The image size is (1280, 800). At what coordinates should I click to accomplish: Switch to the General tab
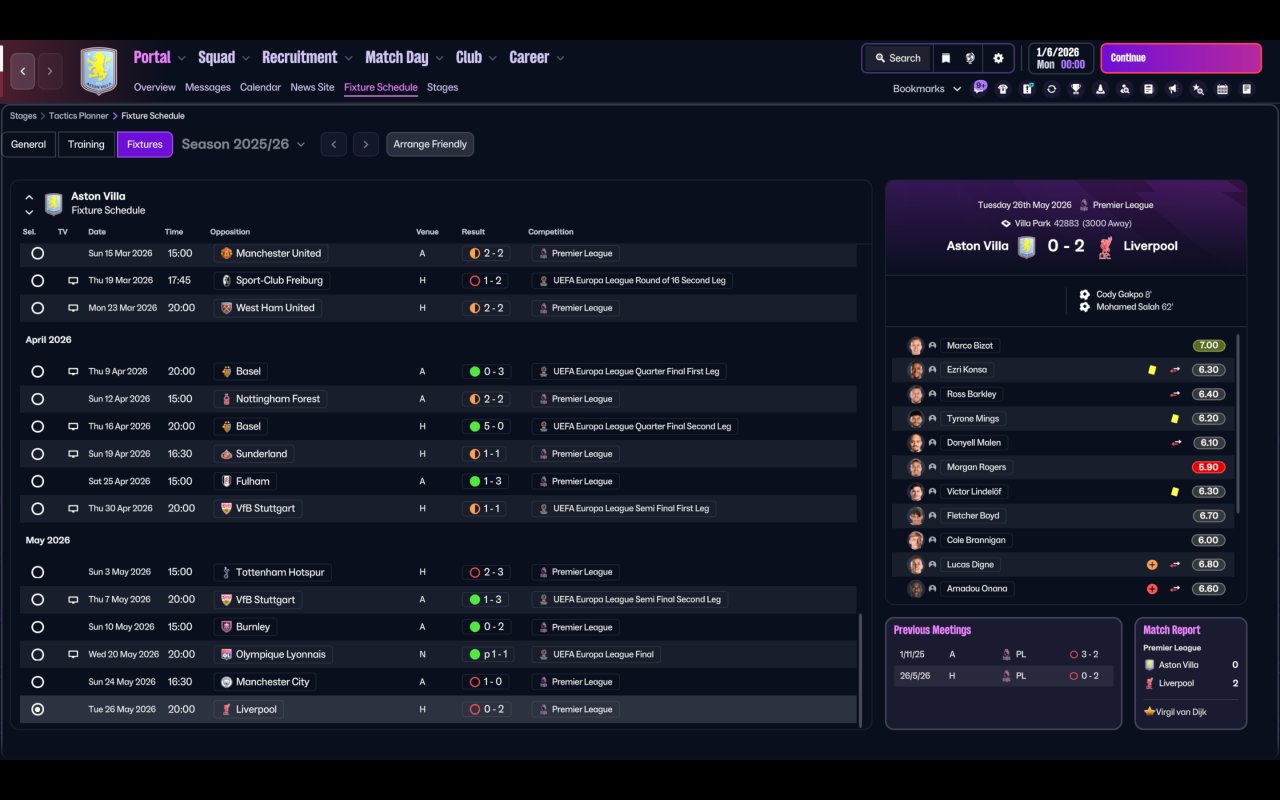tap(28, 144)
